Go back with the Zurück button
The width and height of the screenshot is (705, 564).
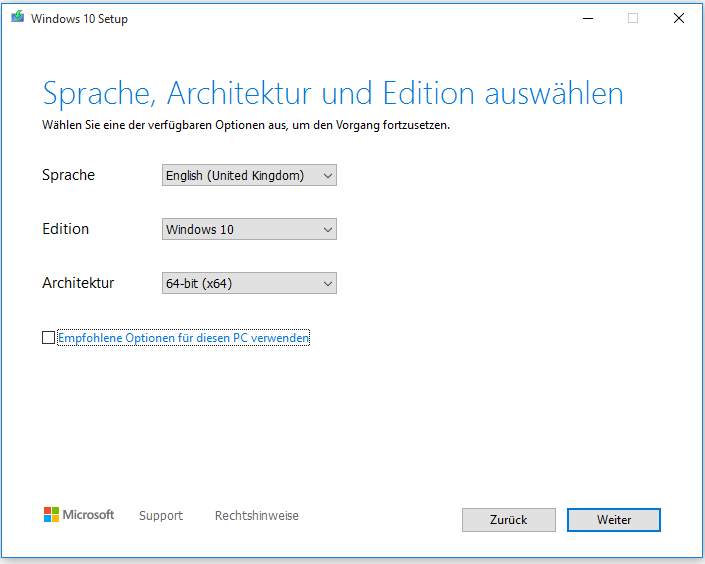[x=509, y=520]
